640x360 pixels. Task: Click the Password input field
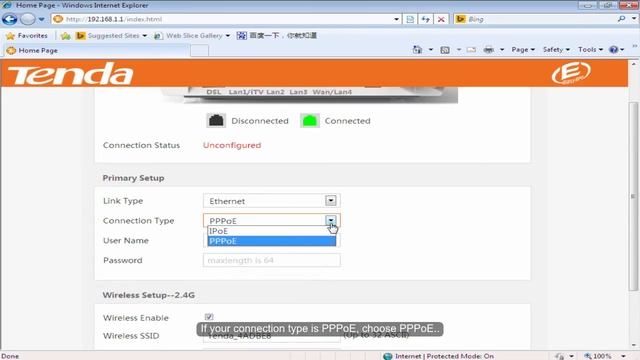(x=271, y=260)
